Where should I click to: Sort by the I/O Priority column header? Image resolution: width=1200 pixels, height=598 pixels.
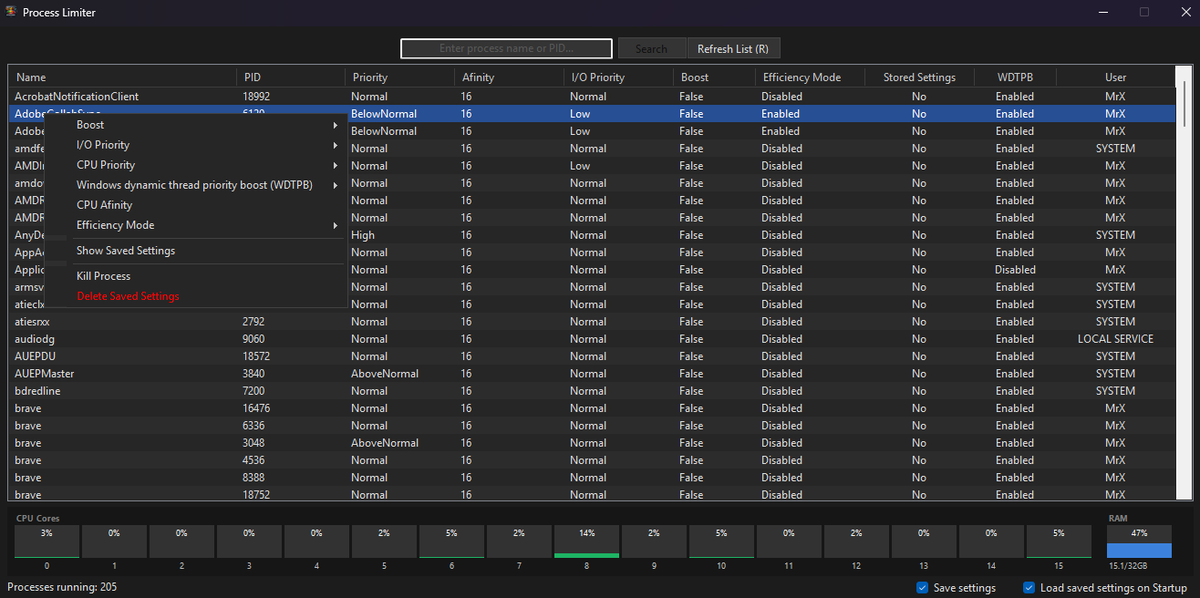(618, 77)
